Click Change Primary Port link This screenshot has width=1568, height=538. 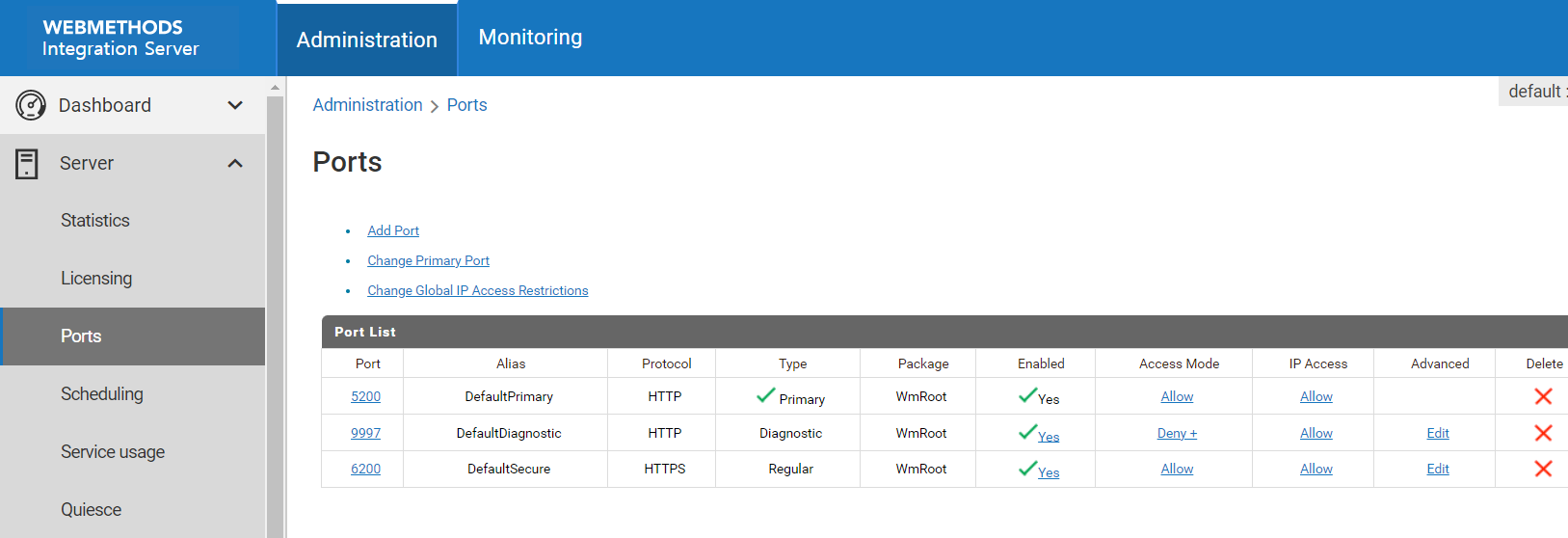pyautogui.click(x=428, y=260)
